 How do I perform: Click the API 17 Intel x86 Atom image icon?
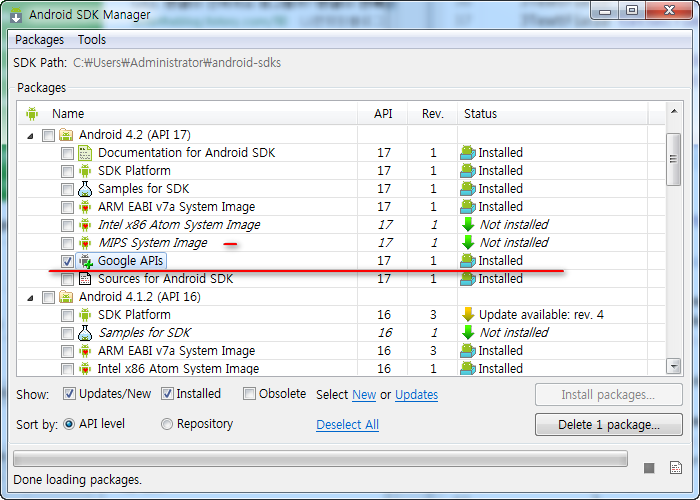point(85,225)
